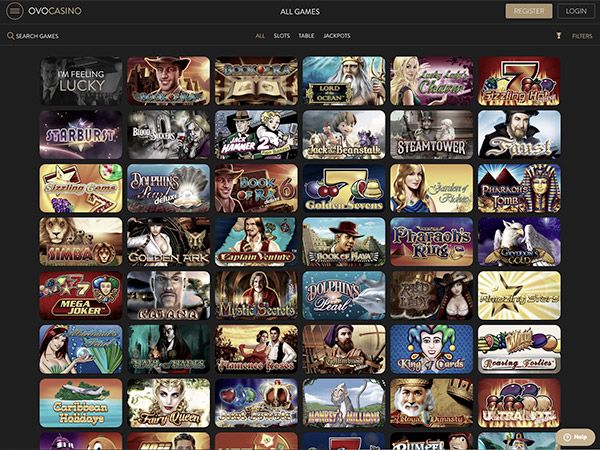Launch the Amazing Stars game

[519, 295]
